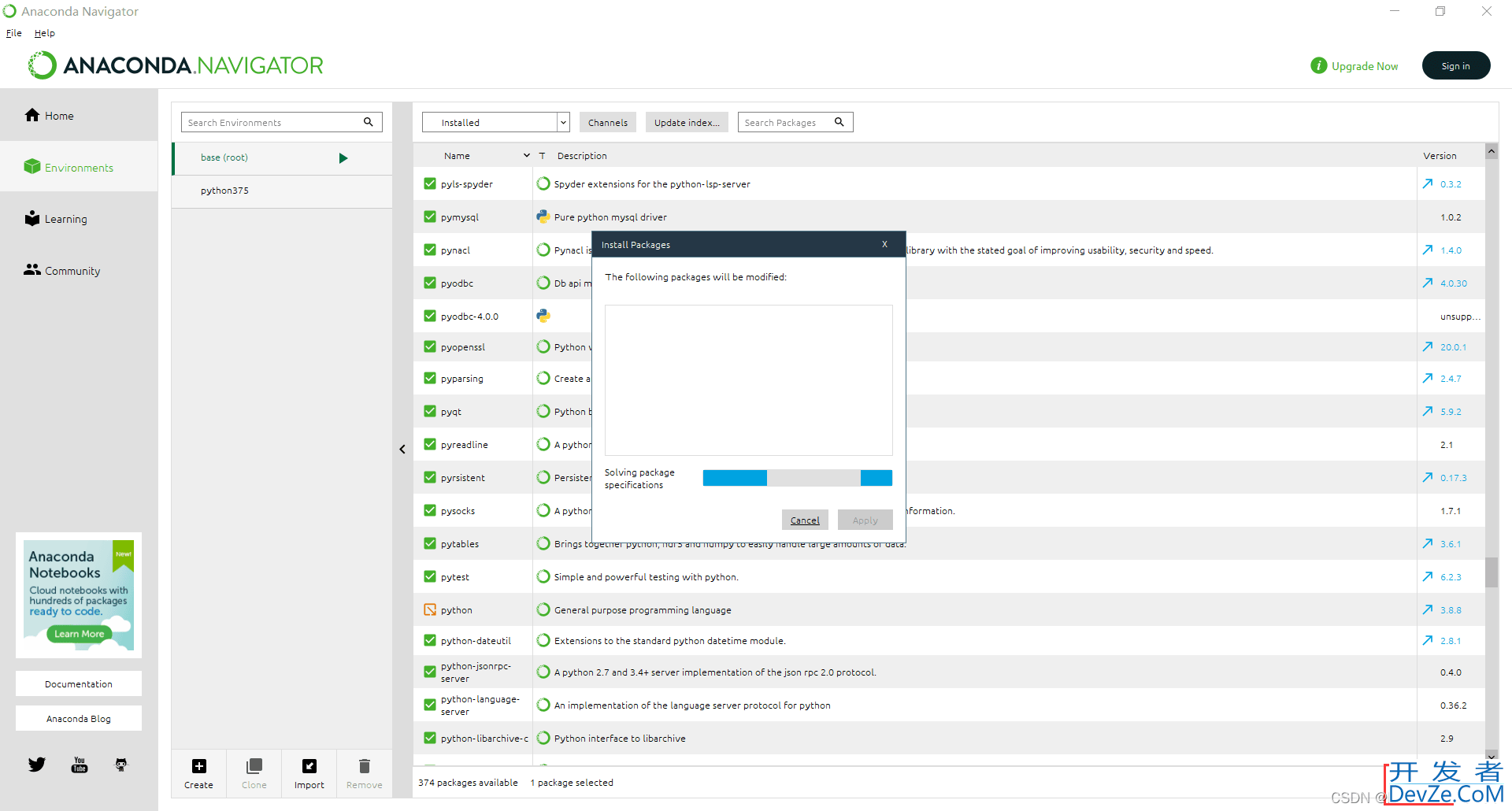Viewport: 1512px width, 811px height.
Task: Uncheck the pymysql package checkbox
Action: coord(430,217)
